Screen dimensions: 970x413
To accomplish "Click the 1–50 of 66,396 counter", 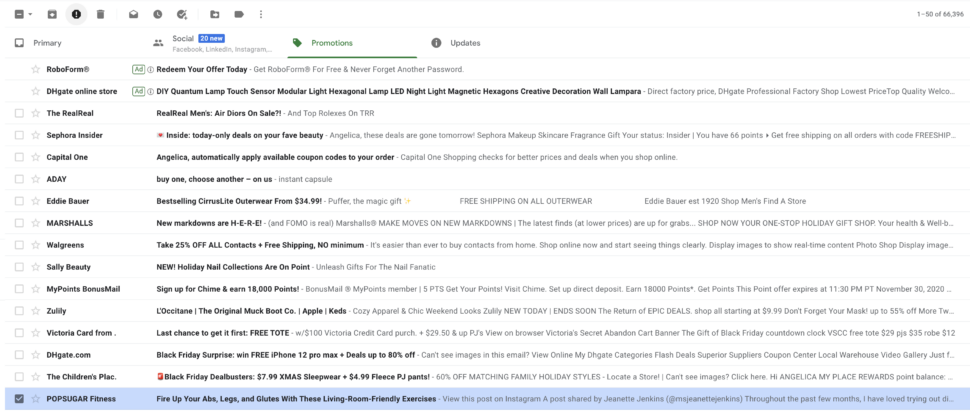I will click(940, 14).
